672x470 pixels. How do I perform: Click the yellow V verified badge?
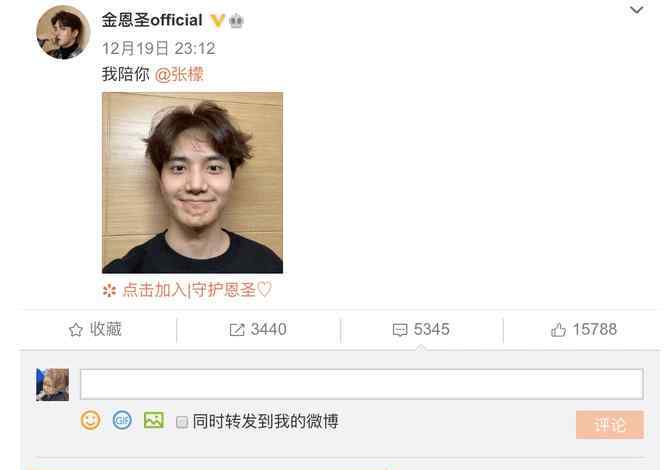[217, 20]
